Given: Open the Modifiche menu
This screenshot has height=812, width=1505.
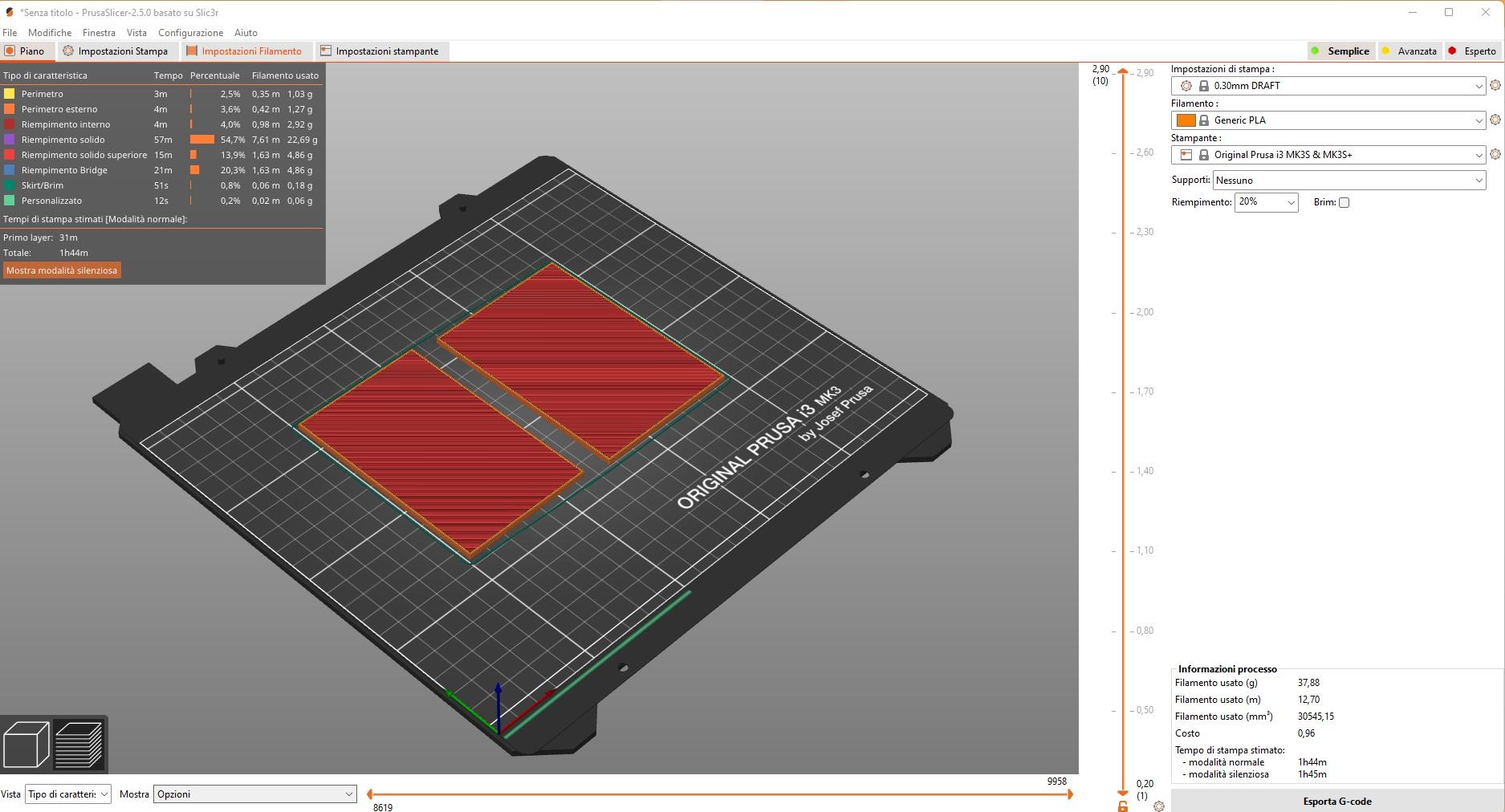Looking at the screenshot, I should pyautogui.click(x=50, y=33).
